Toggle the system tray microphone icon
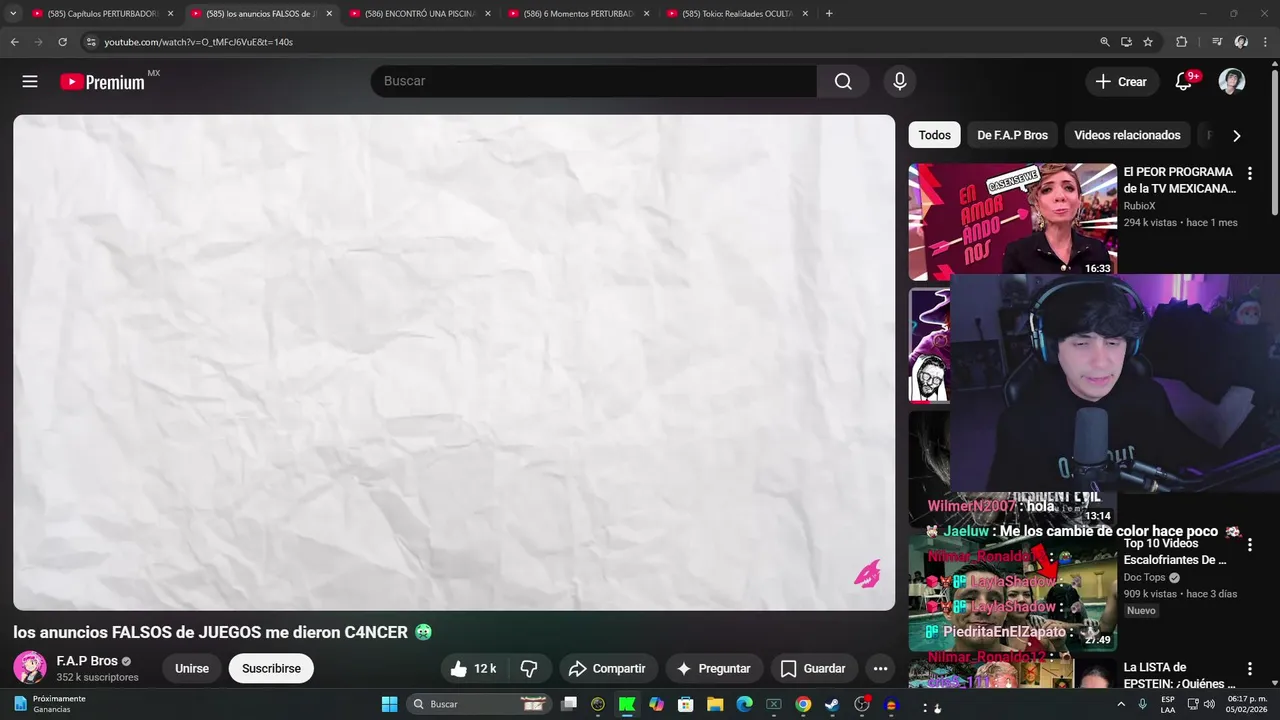 point(1142,704)
